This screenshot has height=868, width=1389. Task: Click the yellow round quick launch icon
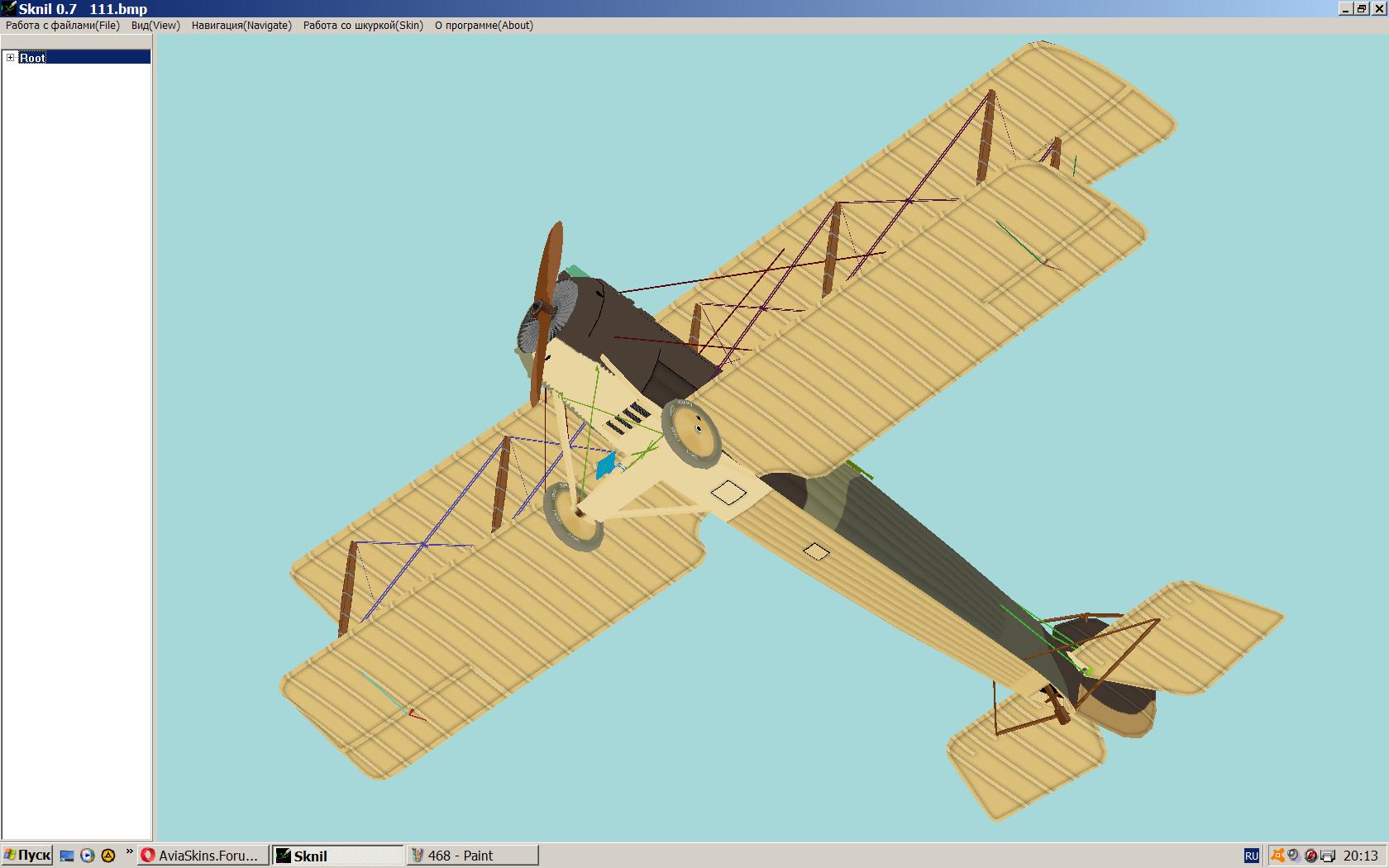[x=107, y=856]
